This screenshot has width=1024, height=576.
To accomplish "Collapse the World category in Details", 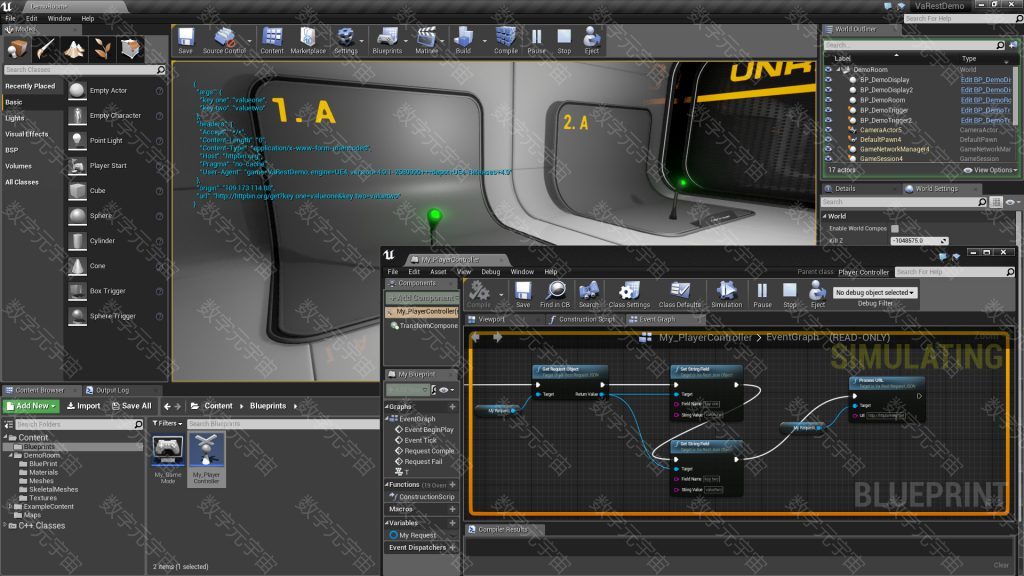I will coord(825,216).
